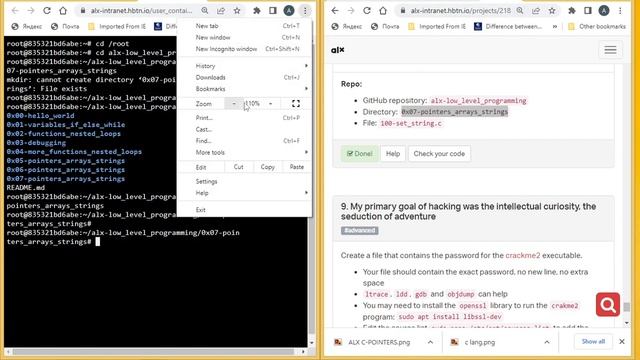Open Difference between bookmark in right browser
This screenshot has height=360, width=640.
click(x=508, y=27)
